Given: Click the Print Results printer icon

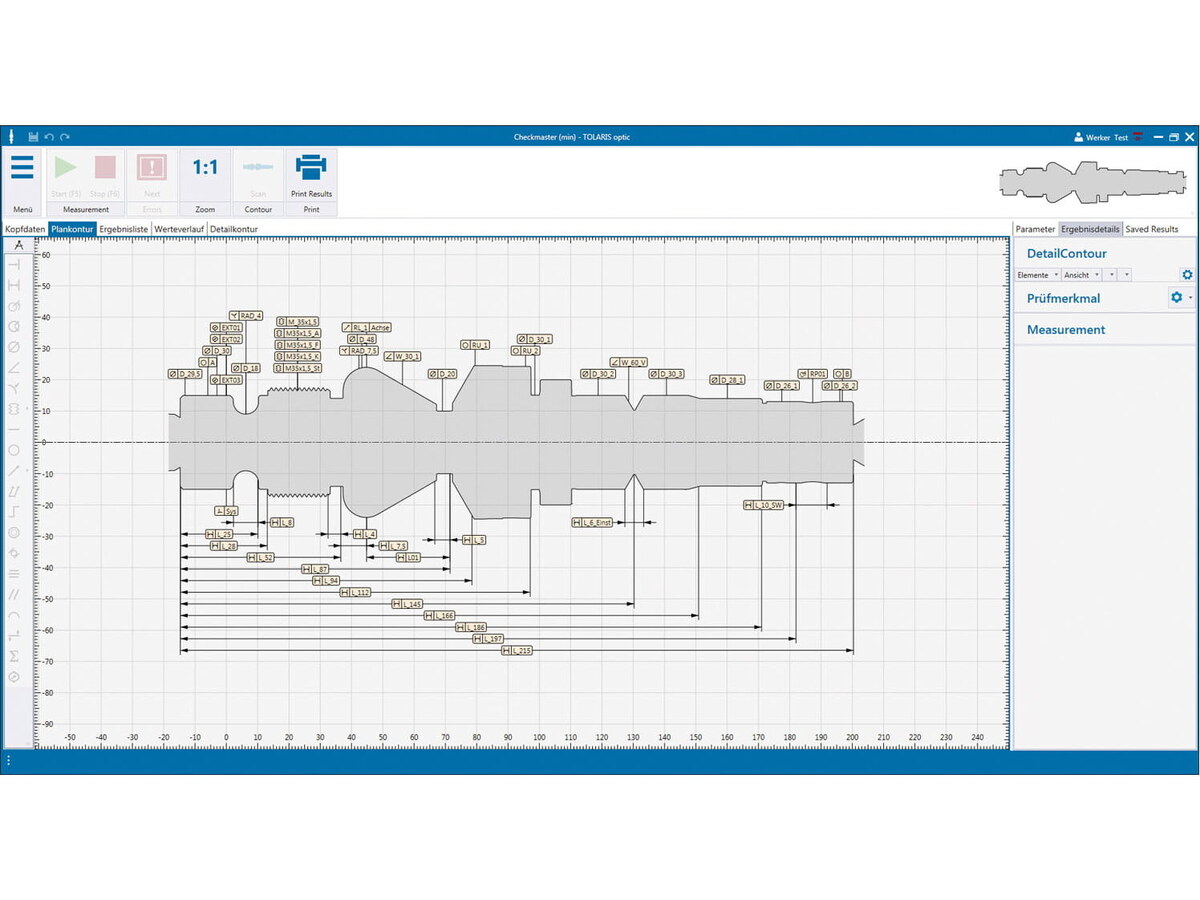Looking at the screenshot, I should (312, 168).
